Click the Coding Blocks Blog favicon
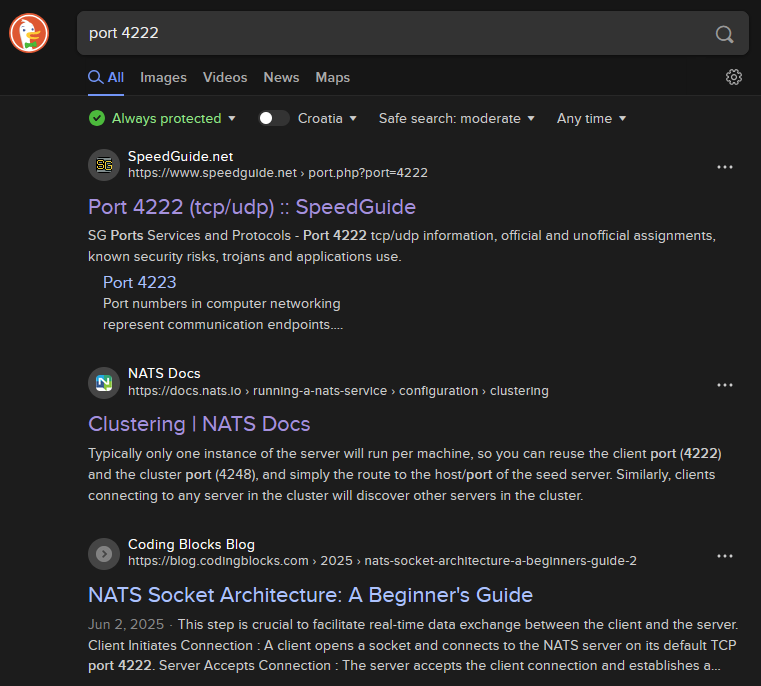Image resolution: width=761 pixels, height=686 pixels. 104,553
